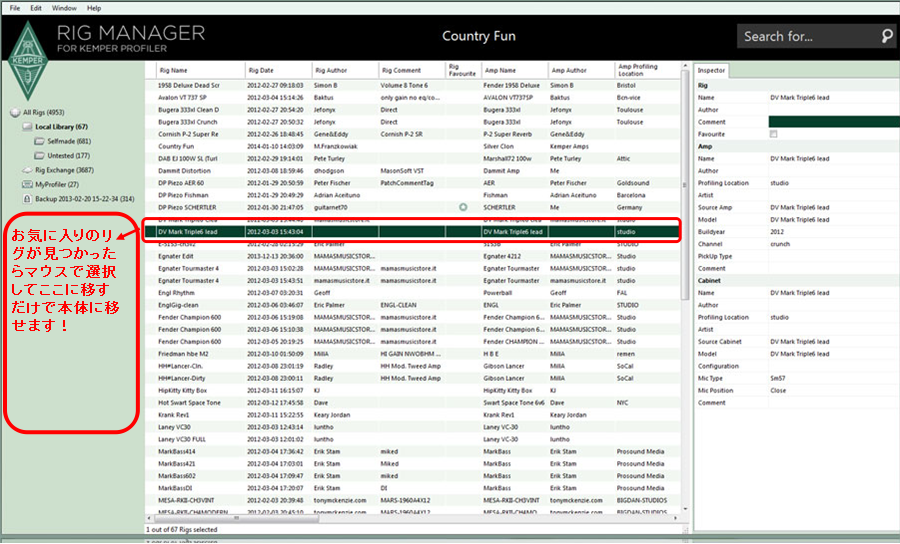Toggle the Favourite checkbox in Inspector

pos(773,134)
